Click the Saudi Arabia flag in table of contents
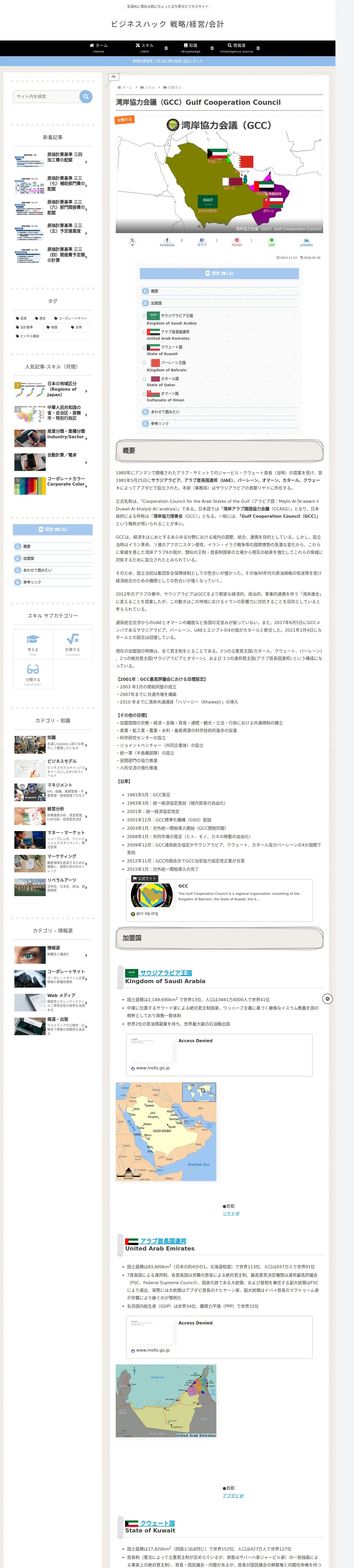The width and height of the screenshot is (354, 1568). [x=153, y=315]
